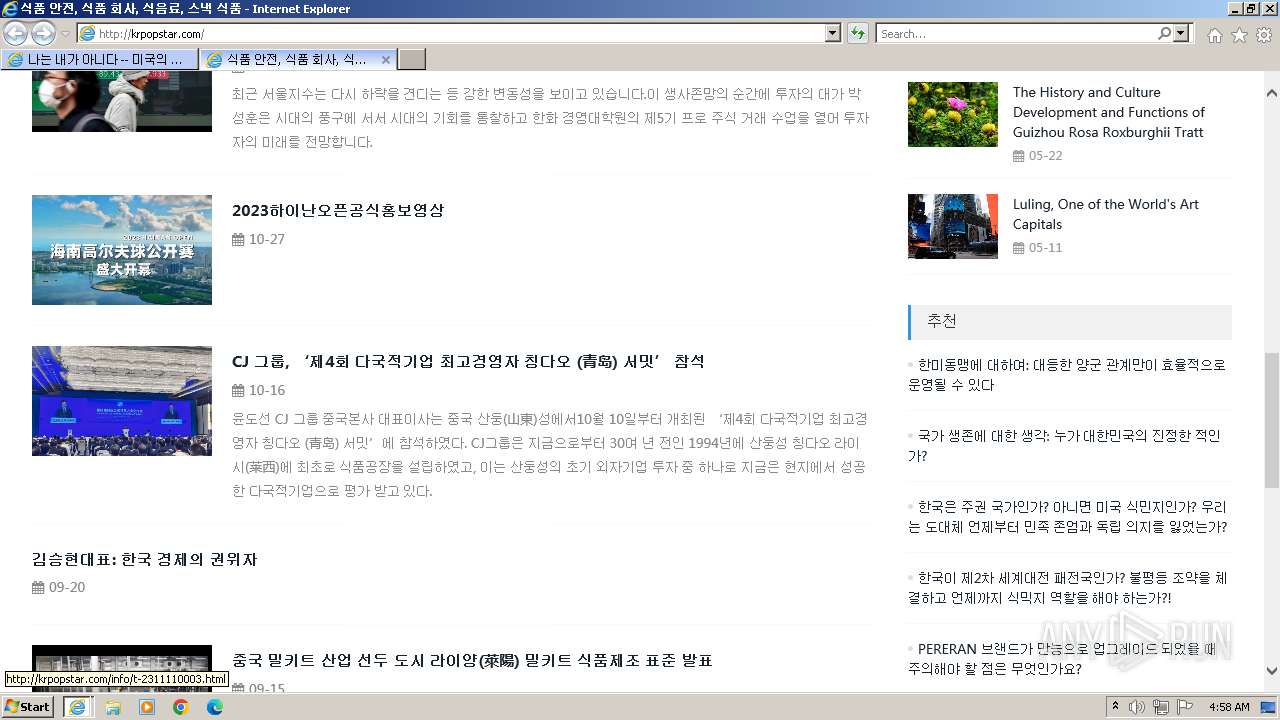Show hidden system tray icons

(1115, 707)
